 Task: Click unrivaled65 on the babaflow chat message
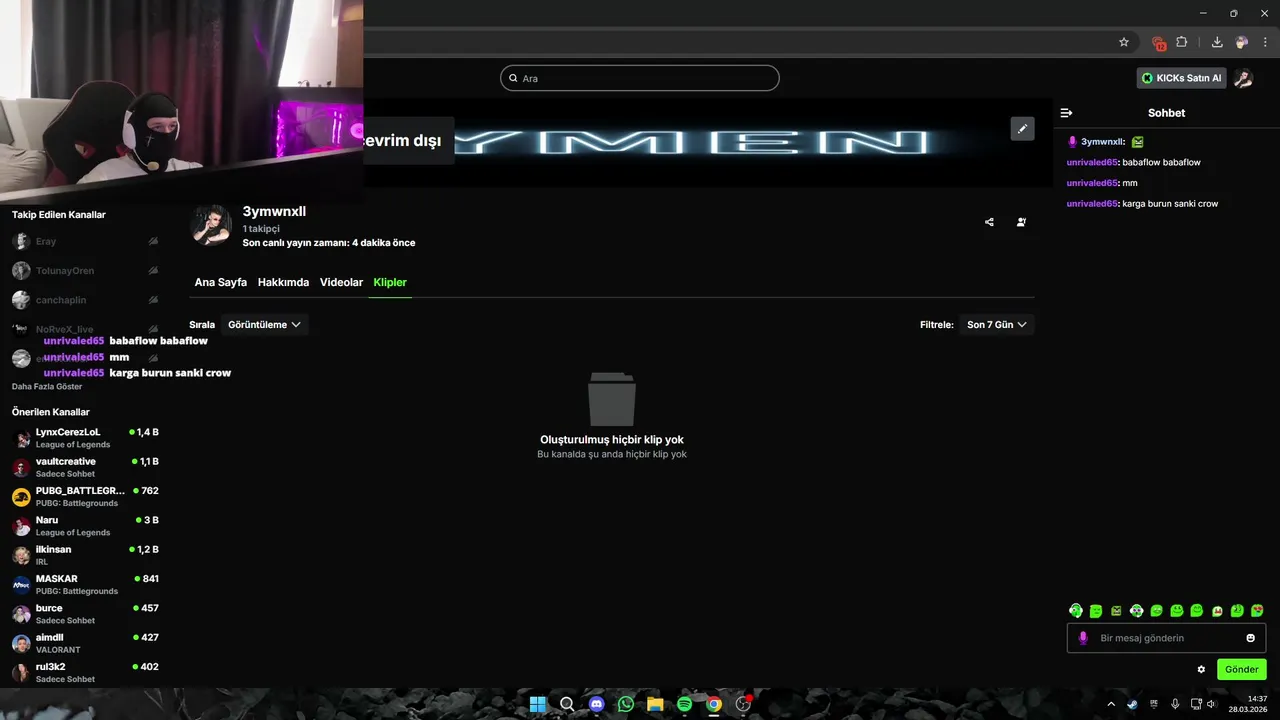coord(1092,162)
